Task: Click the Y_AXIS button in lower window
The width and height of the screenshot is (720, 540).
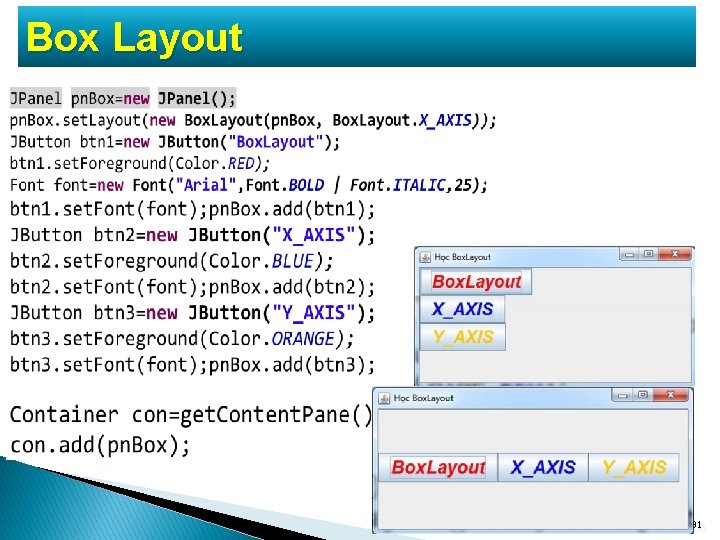Action: tap(634, 467)
